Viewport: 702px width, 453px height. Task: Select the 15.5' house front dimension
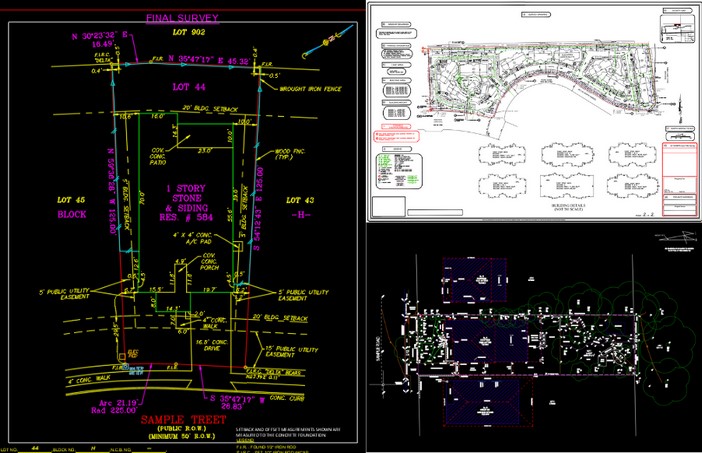pos(156,289)
